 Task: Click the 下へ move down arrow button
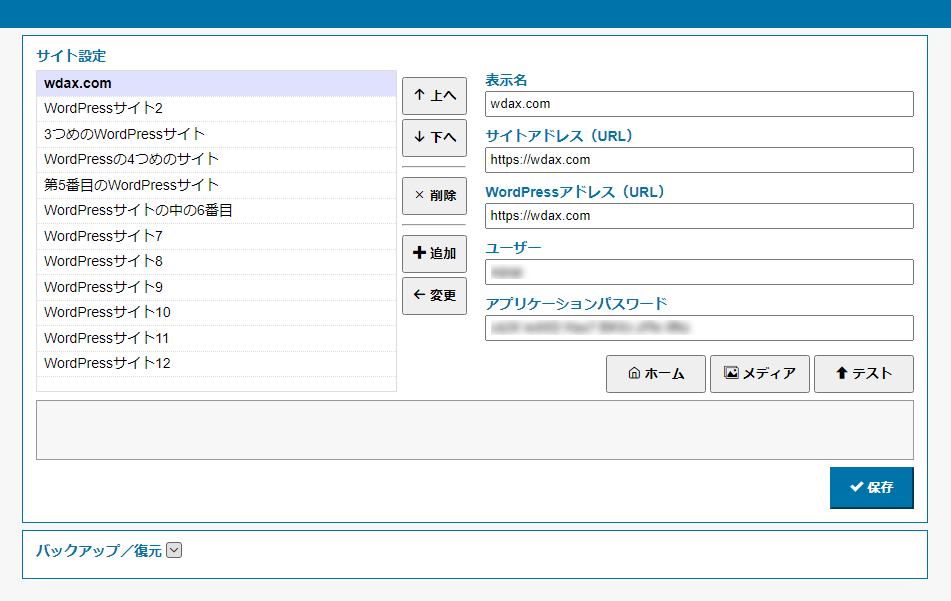[x=434, y=138]
